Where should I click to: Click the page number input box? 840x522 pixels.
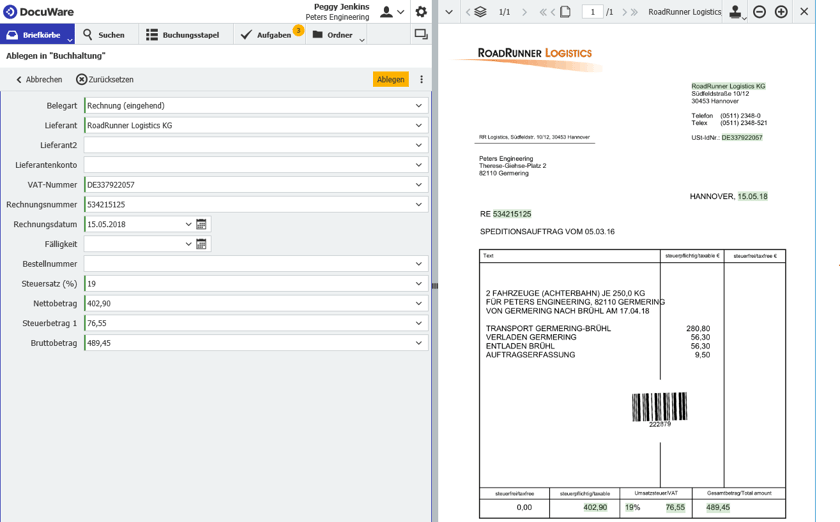(x=592, y=12)
